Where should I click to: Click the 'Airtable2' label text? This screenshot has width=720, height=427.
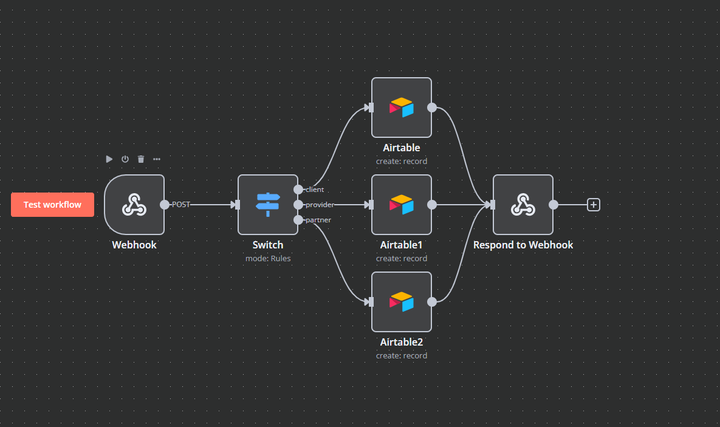tap(401, 342)
